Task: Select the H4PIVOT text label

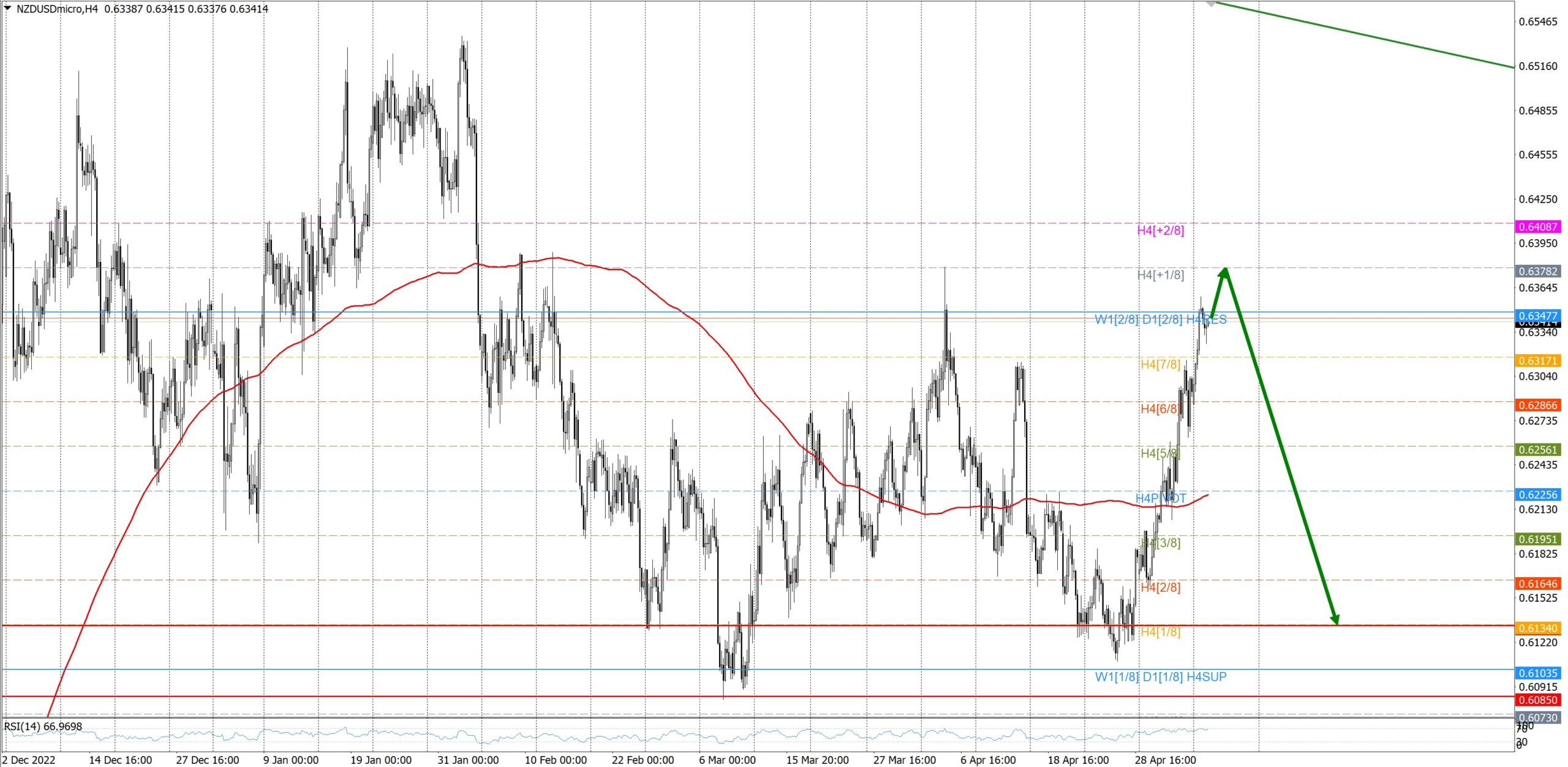Action: (x=1160, y=498)
